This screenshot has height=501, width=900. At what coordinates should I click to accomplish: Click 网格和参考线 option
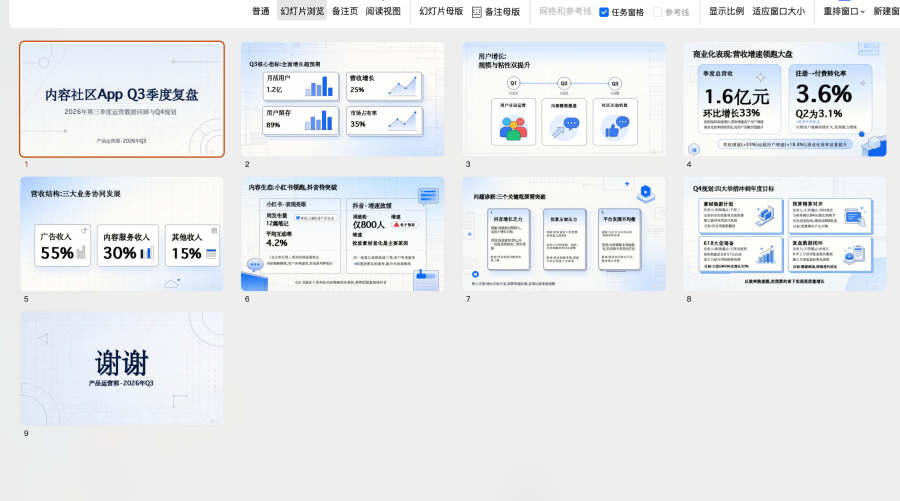click(x=565, y=11)
